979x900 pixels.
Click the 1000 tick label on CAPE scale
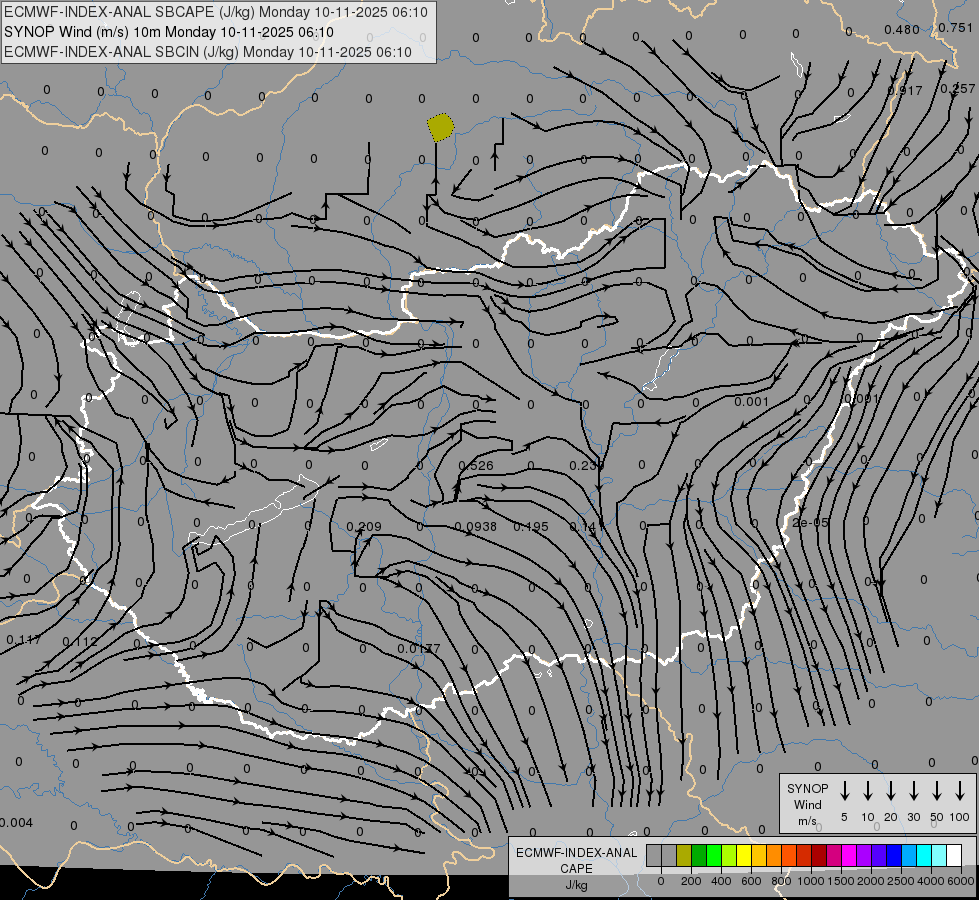(810, 881)
